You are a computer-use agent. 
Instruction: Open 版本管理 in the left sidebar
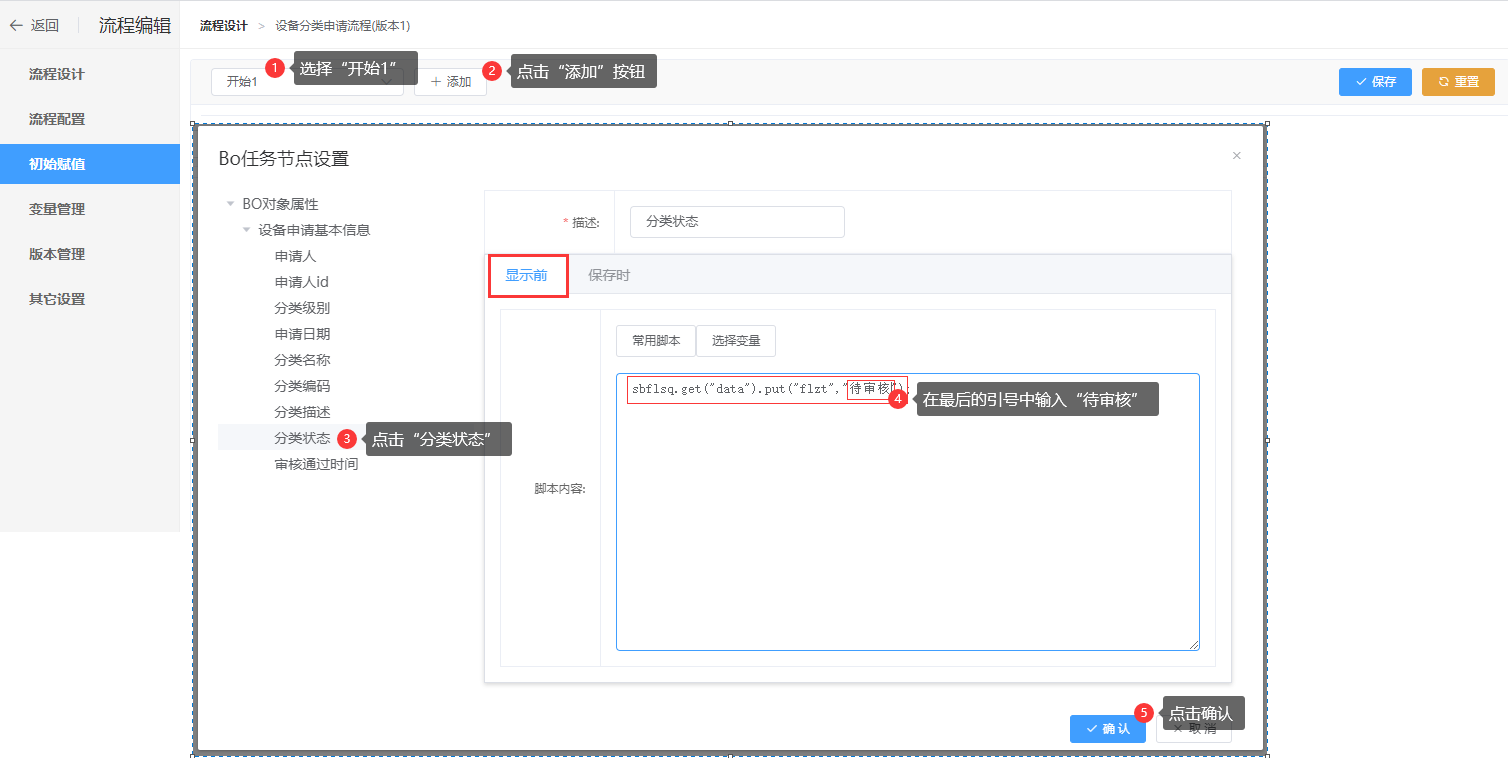click(90, 254)
